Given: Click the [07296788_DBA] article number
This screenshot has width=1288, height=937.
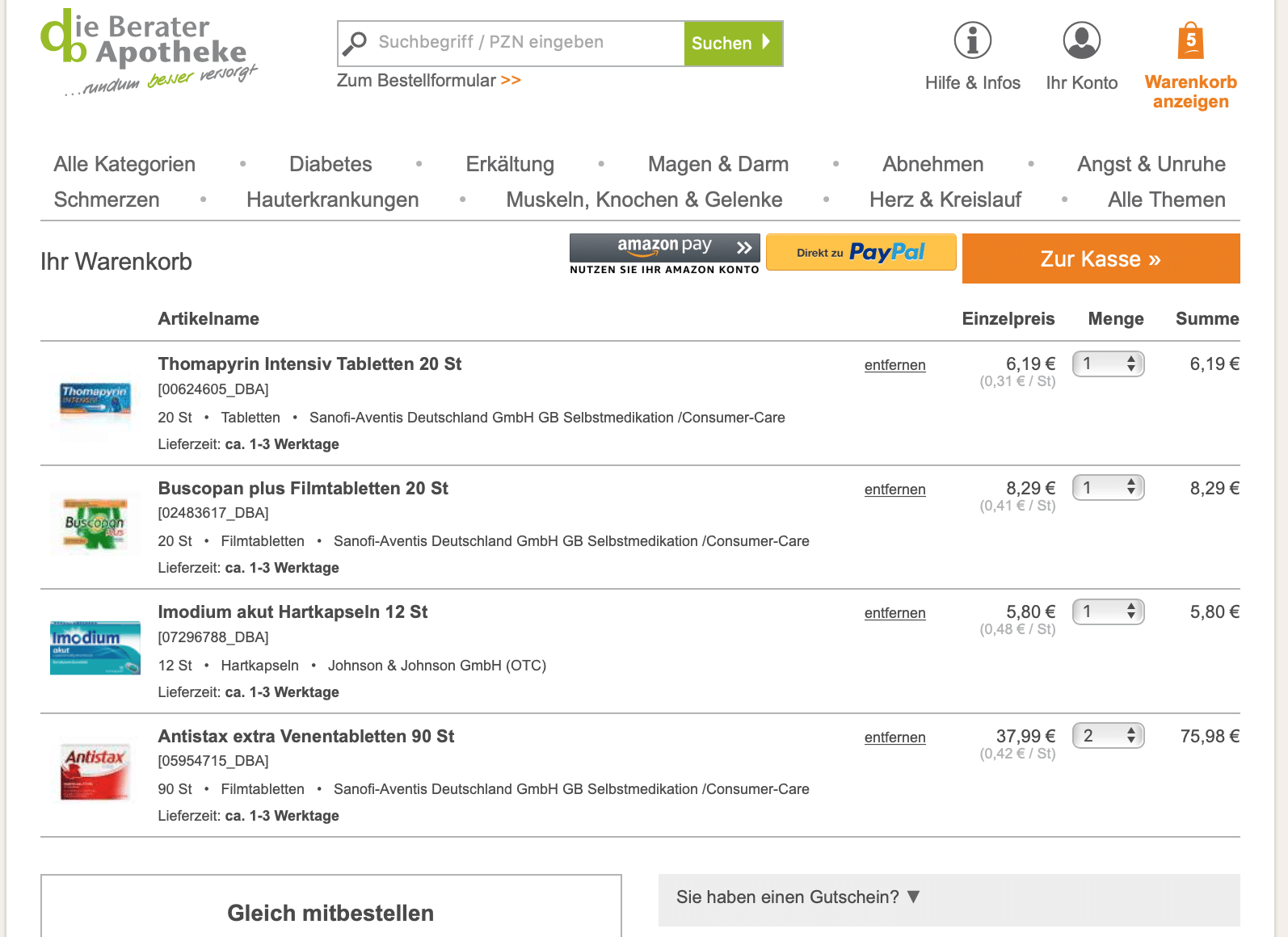Looking at the screenshot, I should tap(213, 637).
